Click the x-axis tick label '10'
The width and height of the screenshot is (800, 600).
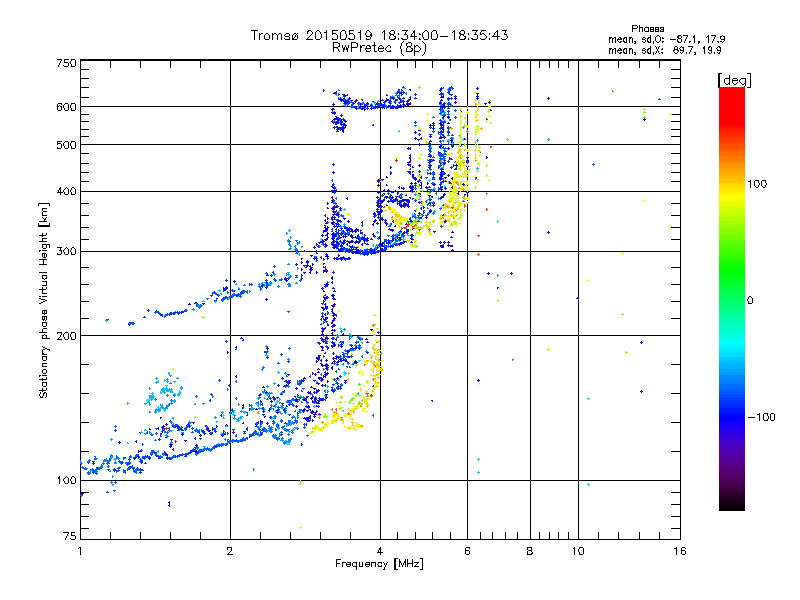(578, 551)
